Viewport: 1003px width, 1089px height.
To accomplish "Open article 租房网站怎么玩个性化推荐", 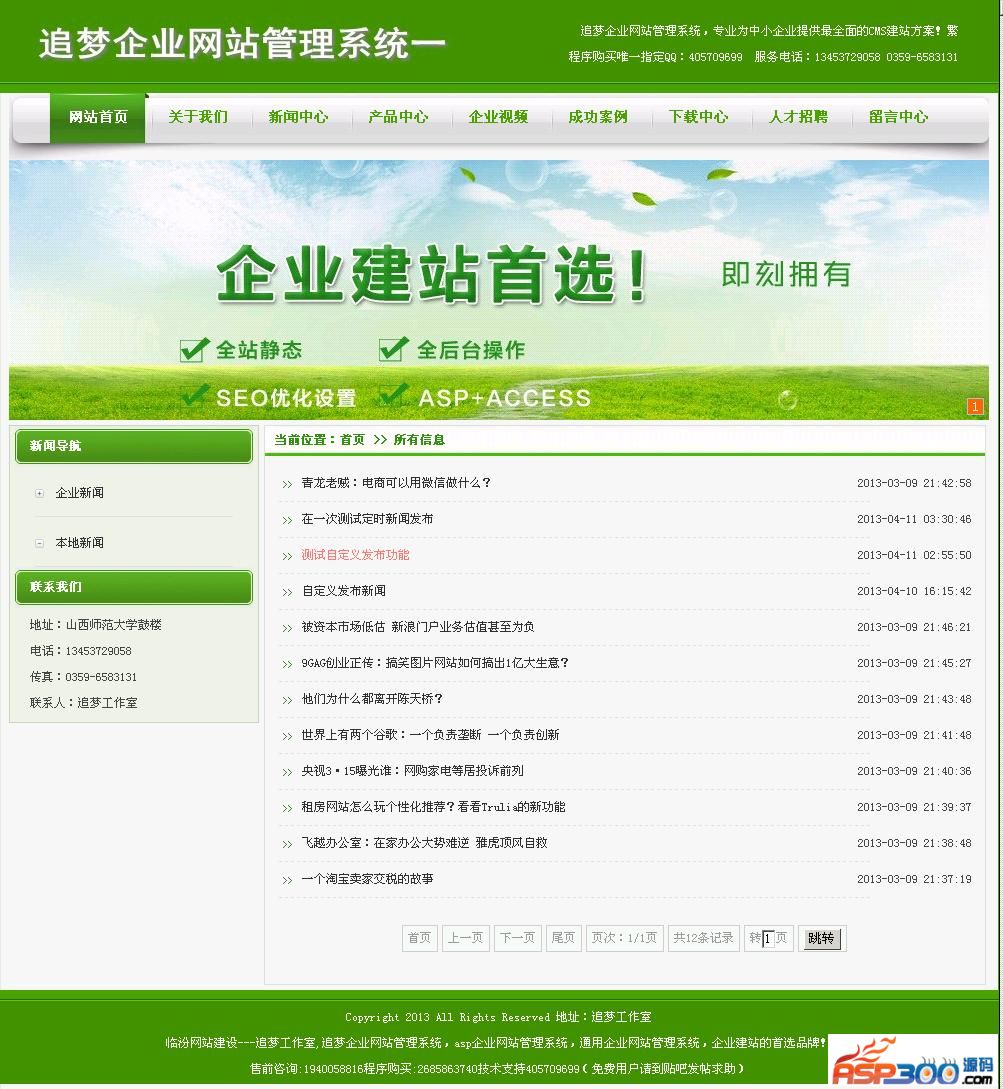I will coord(433,807).
